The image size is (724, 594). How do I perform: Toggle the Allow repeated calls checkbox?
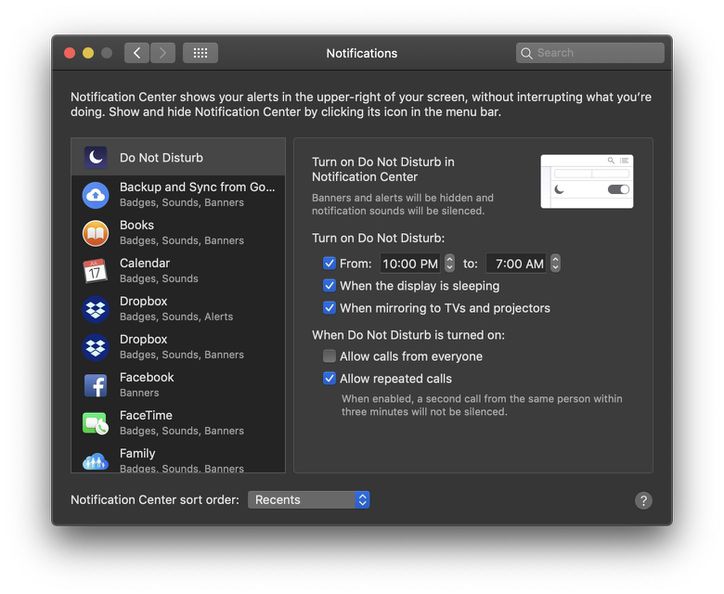tap(330, 379)
